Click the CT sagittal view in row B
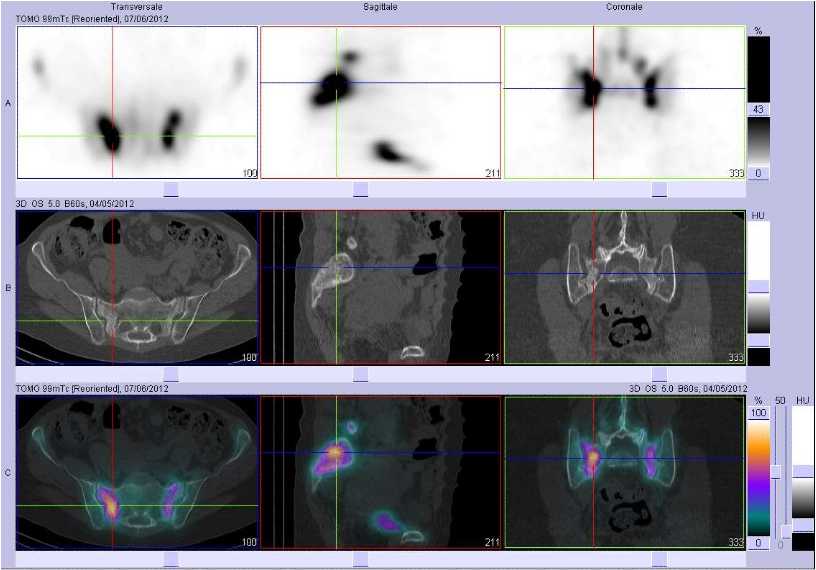Viewport: 816px width, 570px height. point(380,287)
